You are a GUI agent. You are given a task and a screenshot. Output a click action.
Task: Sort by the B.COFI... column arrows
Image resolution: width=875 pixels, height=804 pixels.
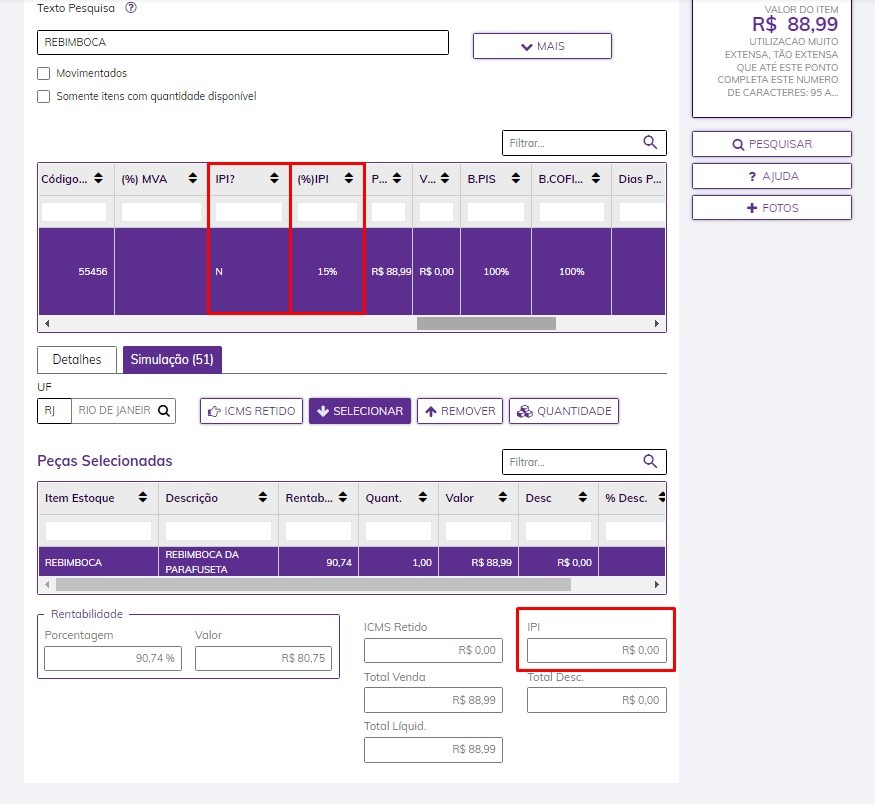596,179
